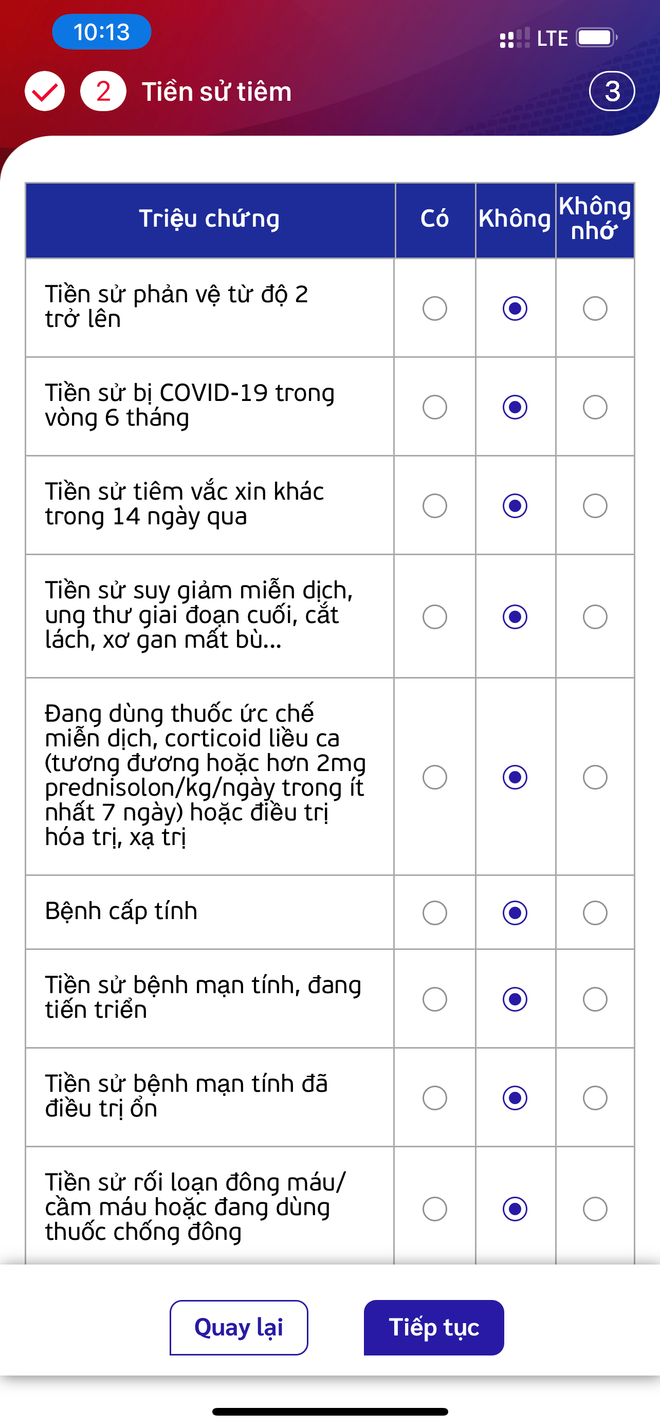Select 'Không nhớ' for tiêm vắc xin khác
Screen dimensions: 660x1428
pyautogui.click(x=594, y=506)
